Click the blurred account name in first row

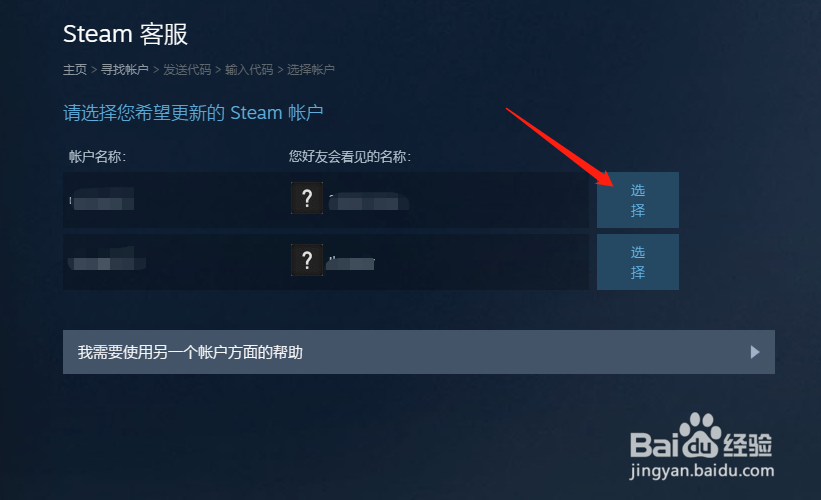point(102,199)
